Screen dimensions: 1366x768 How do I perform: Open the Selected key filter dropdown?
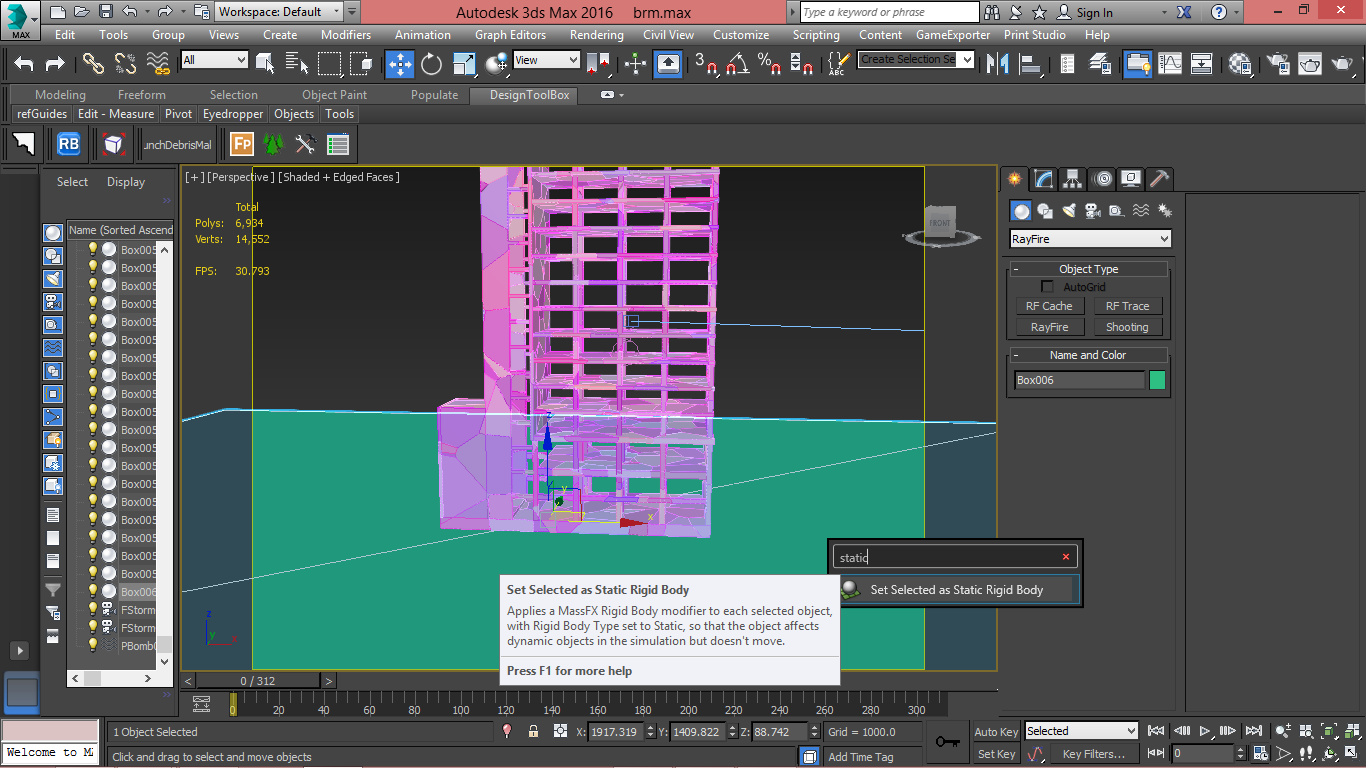[1081, 731]
